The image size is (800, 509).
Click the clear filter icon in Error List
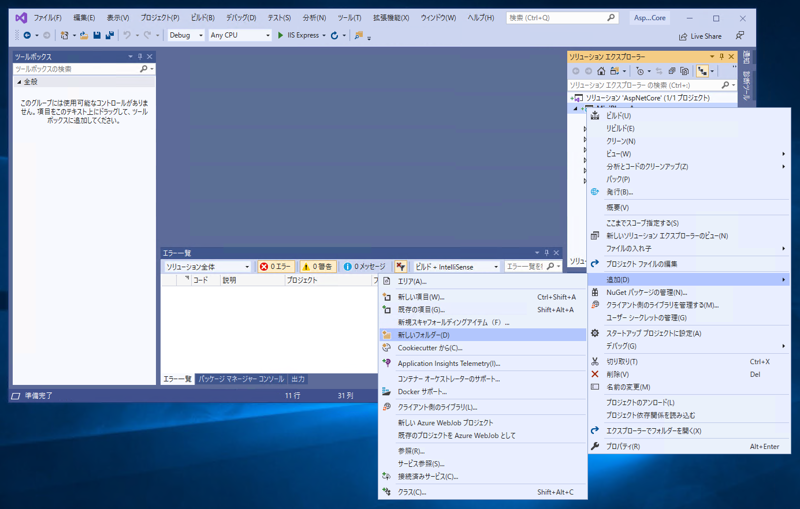pyautogui.click(x=401, y=267)
